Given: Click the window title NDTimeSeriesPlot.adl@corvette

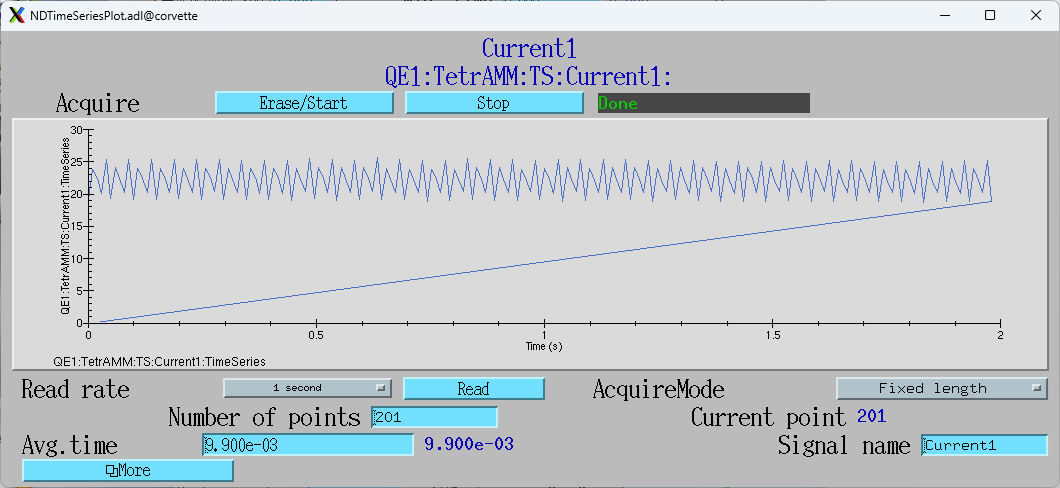Looking at the screenshot, I should coord(114,16).
